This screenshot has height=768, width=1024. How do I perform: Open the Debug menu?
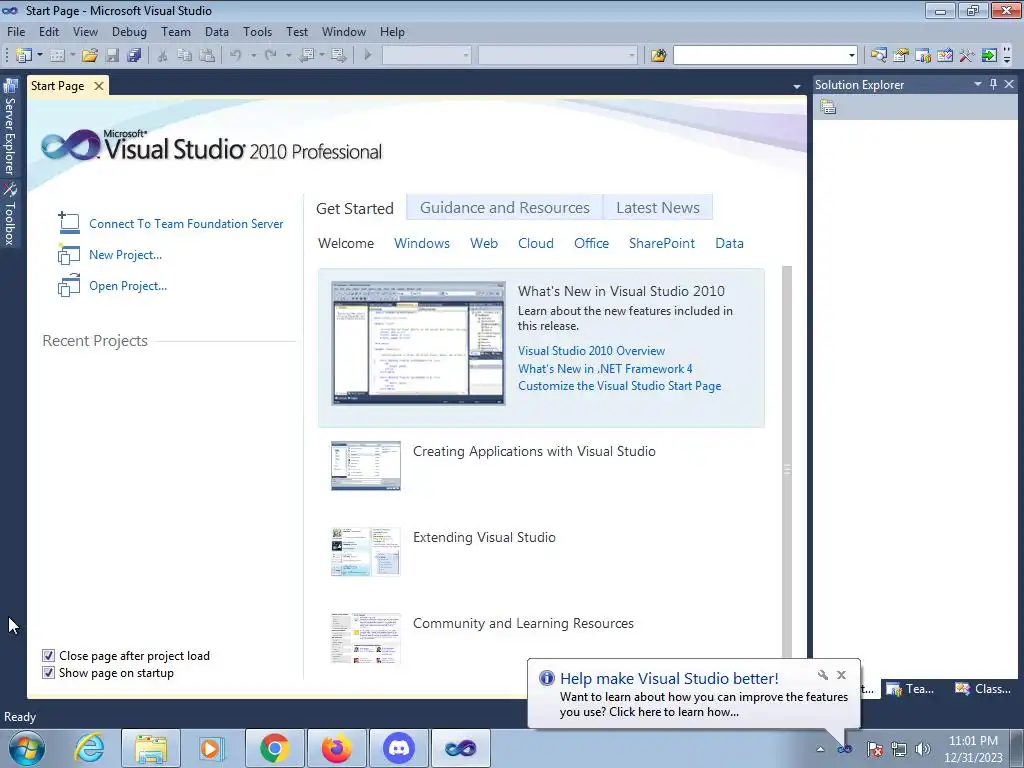pyautogui.click(x=129, y=31)
